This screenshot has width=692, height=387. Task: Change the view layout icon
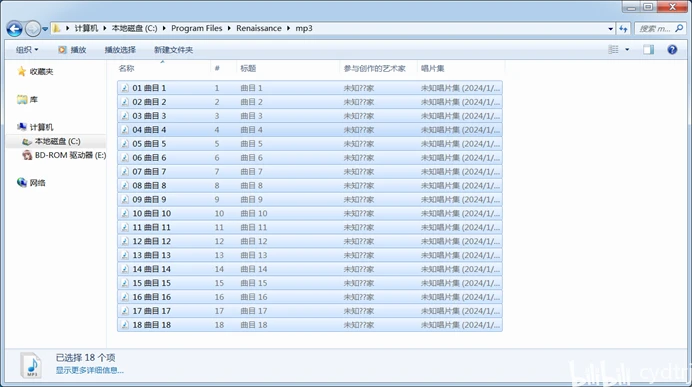click(x=613, y=49)
